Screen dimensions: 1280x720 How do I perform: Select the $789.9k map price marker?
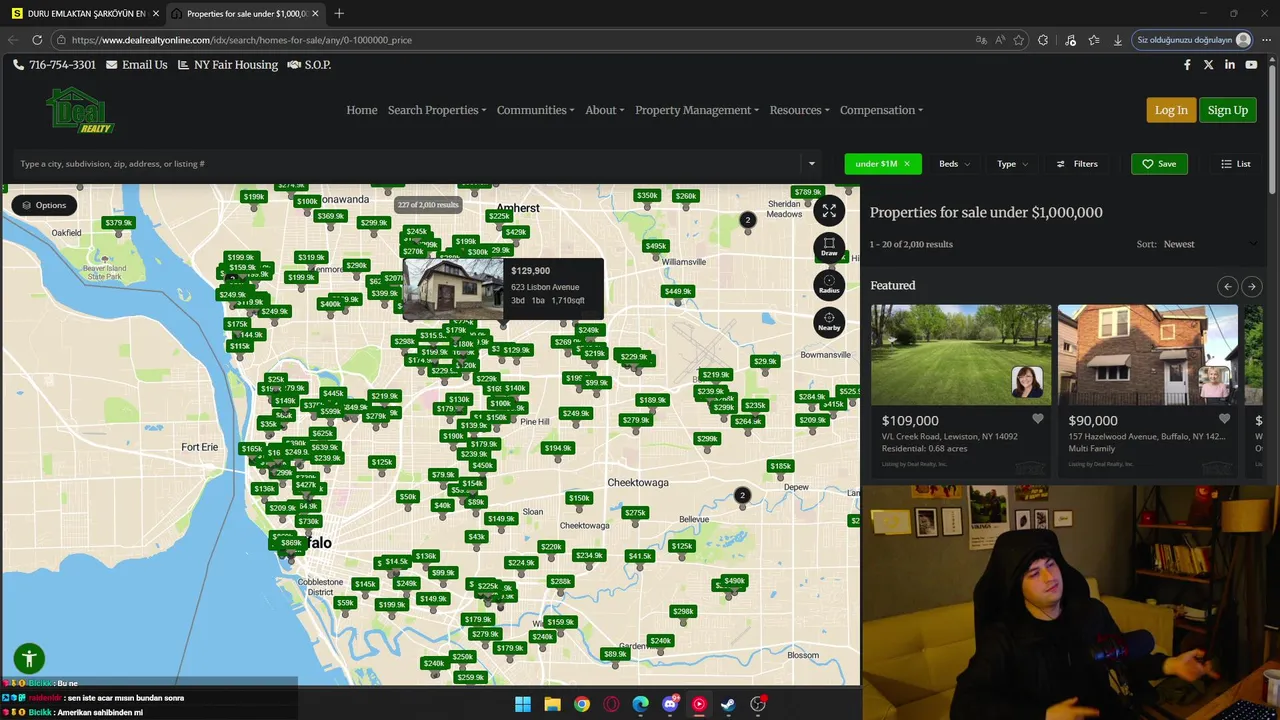tap(807, 192)
